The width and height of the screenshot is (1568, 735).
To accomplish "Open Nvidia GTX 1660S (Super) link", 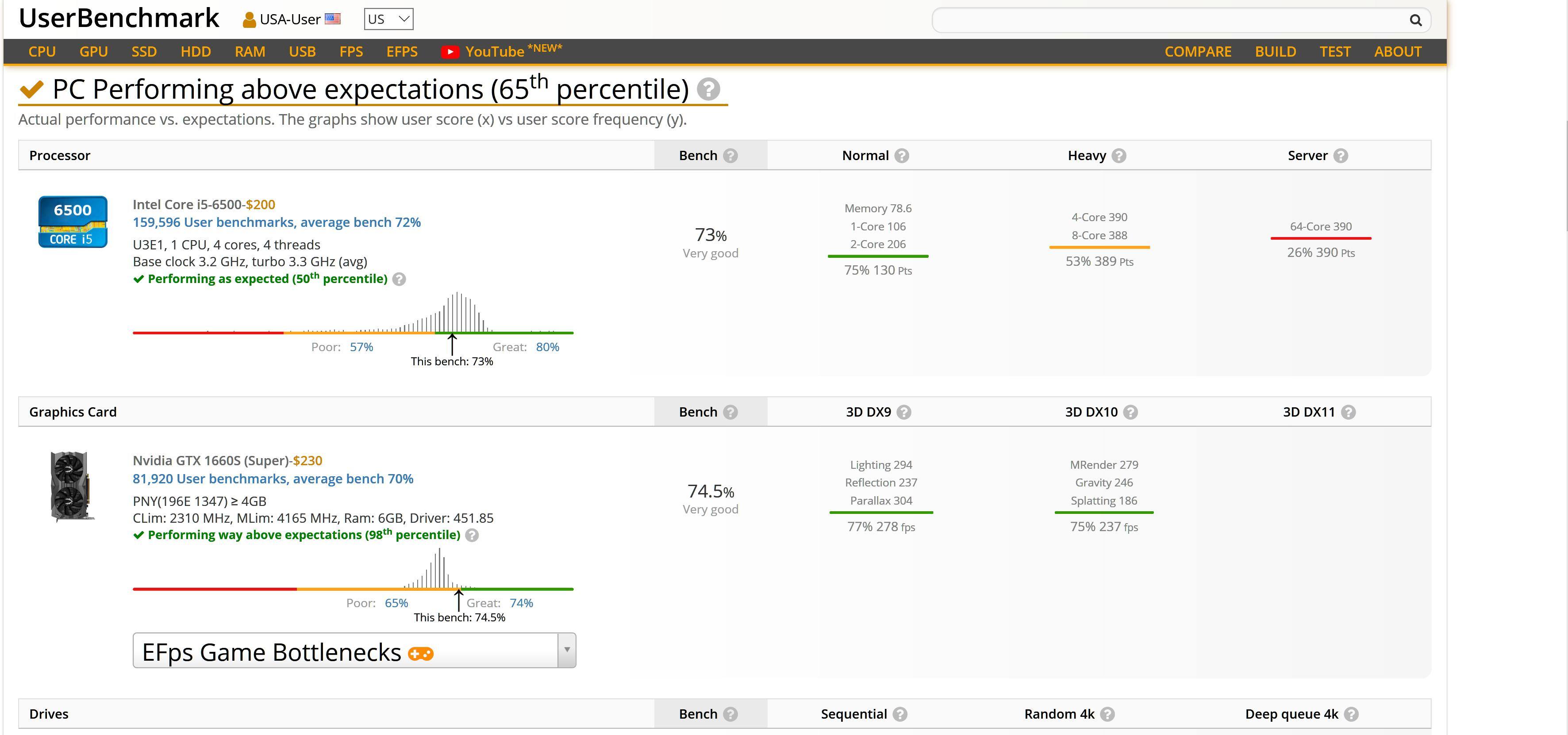I will click(211, 461).
